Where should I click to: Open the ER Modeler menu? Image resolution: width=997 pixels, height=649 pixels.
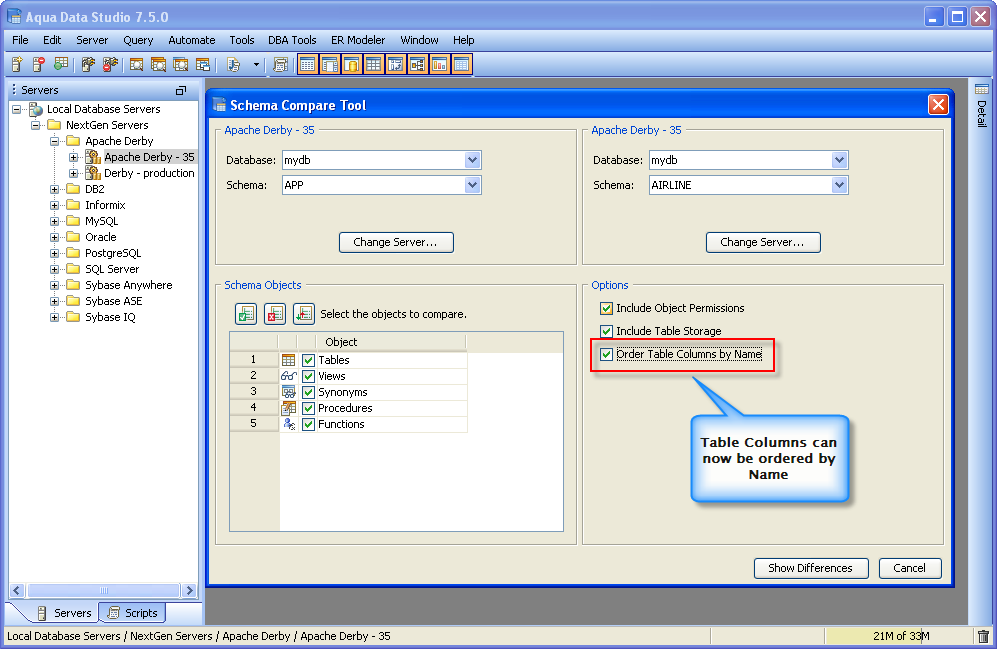click(358, 40)
